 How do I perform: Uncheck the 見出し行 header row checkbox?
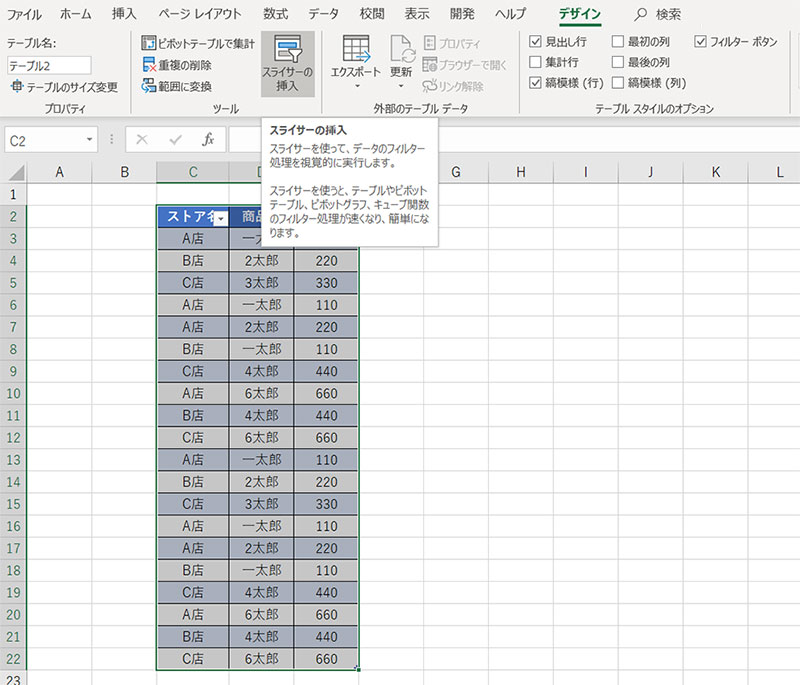click(537, 43)
